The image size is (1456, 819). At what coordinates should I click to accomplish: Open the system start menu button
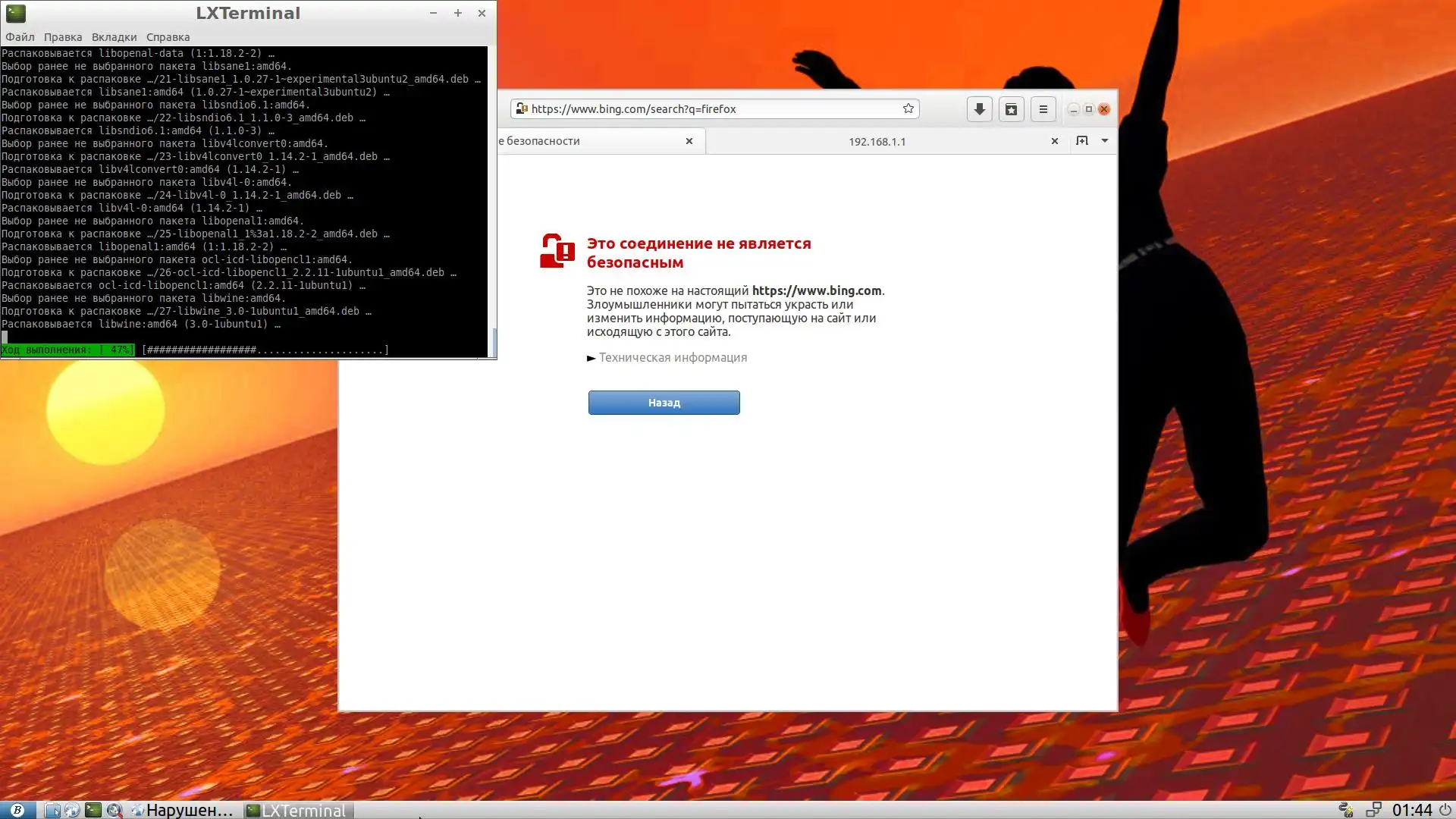pyautogui.click(x=17, y=810)
